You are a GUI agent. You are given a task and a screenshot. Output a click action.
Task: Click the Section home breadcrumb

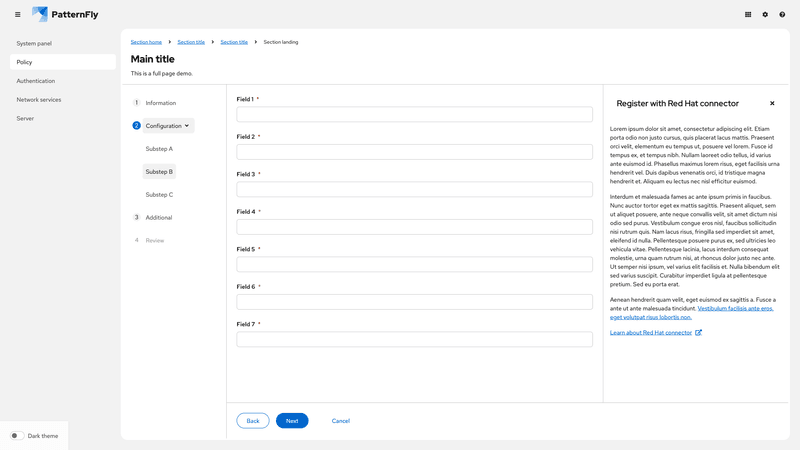146,42
